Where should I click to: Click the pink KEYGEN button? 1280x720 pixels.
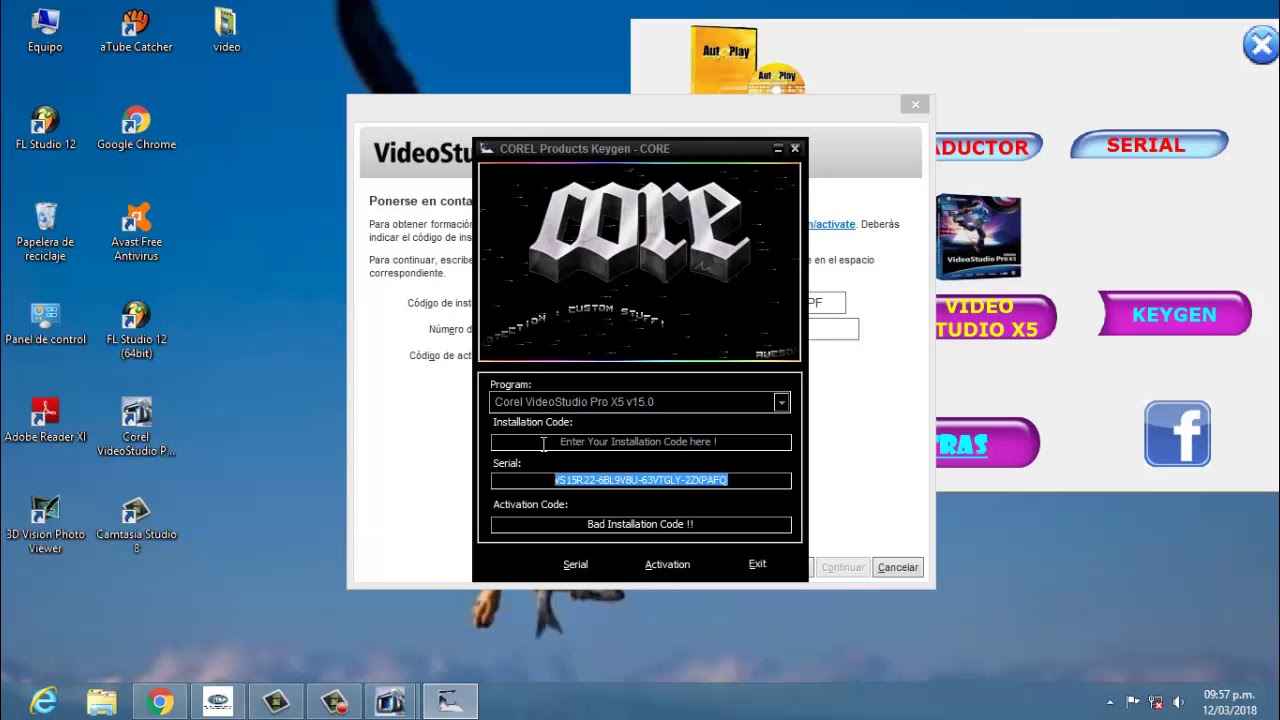coord(1175,314)
